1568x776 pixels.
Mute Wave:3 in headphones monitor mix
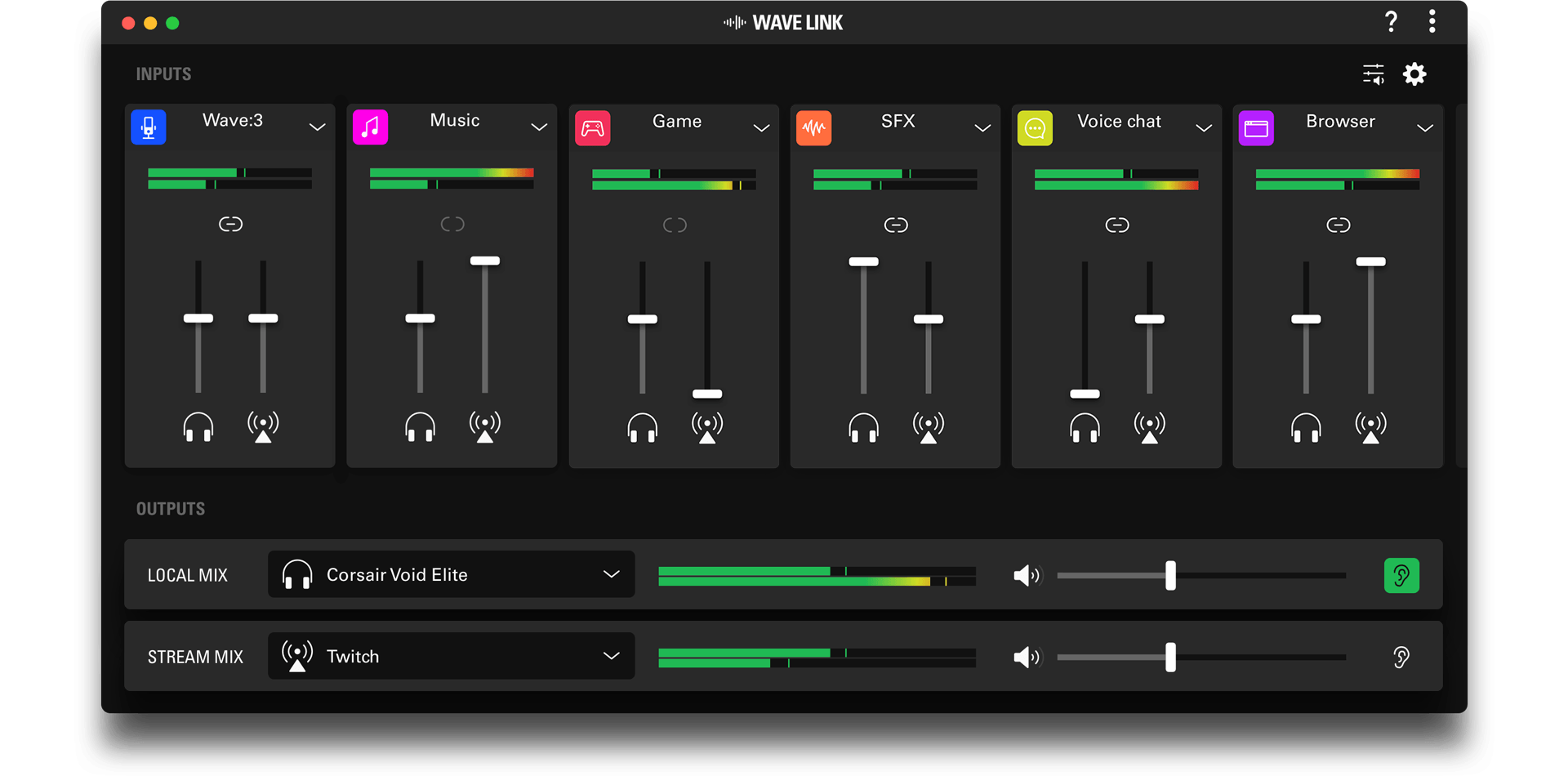pos(198,426)
